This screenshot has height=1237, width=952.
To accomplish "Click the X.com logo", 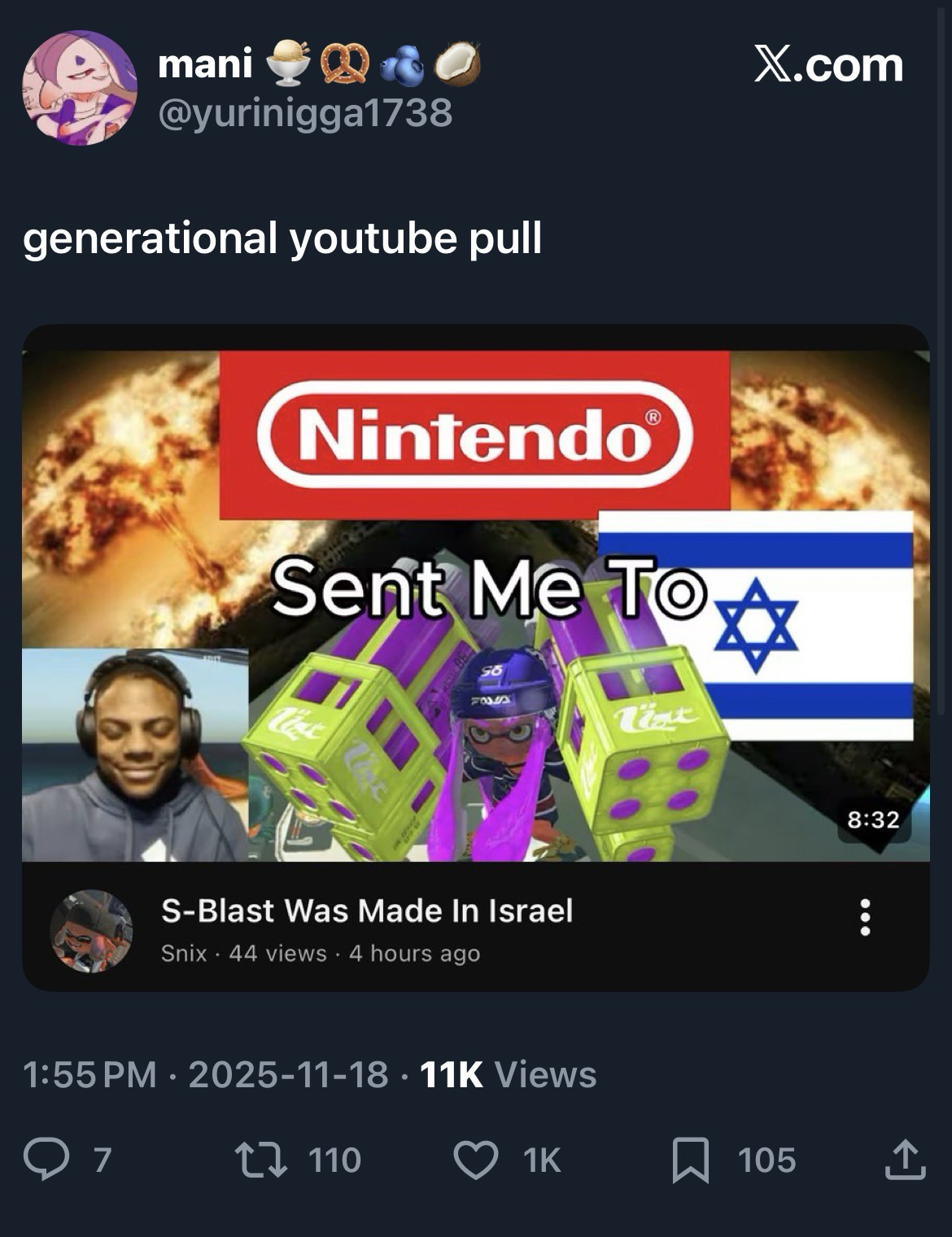I will (828, 65).
